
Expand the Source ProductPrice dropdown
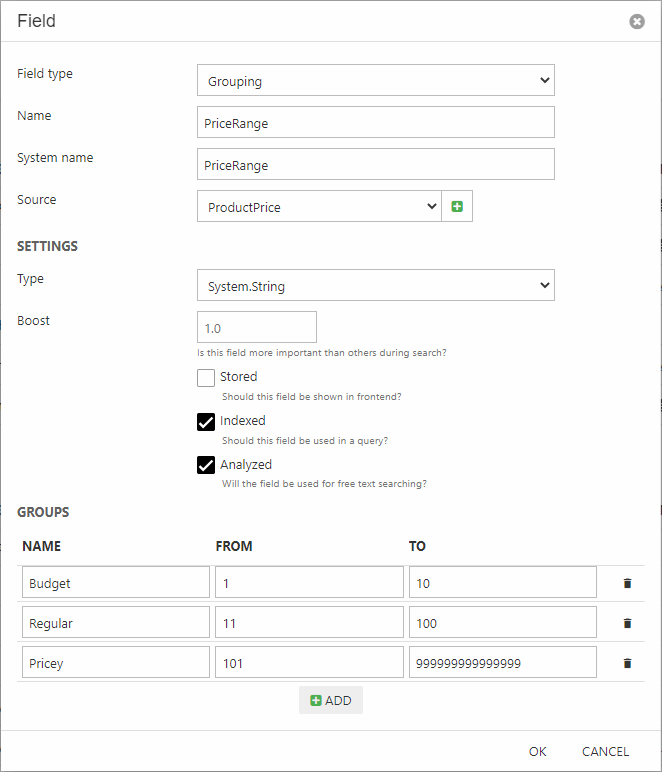point(319,207)
